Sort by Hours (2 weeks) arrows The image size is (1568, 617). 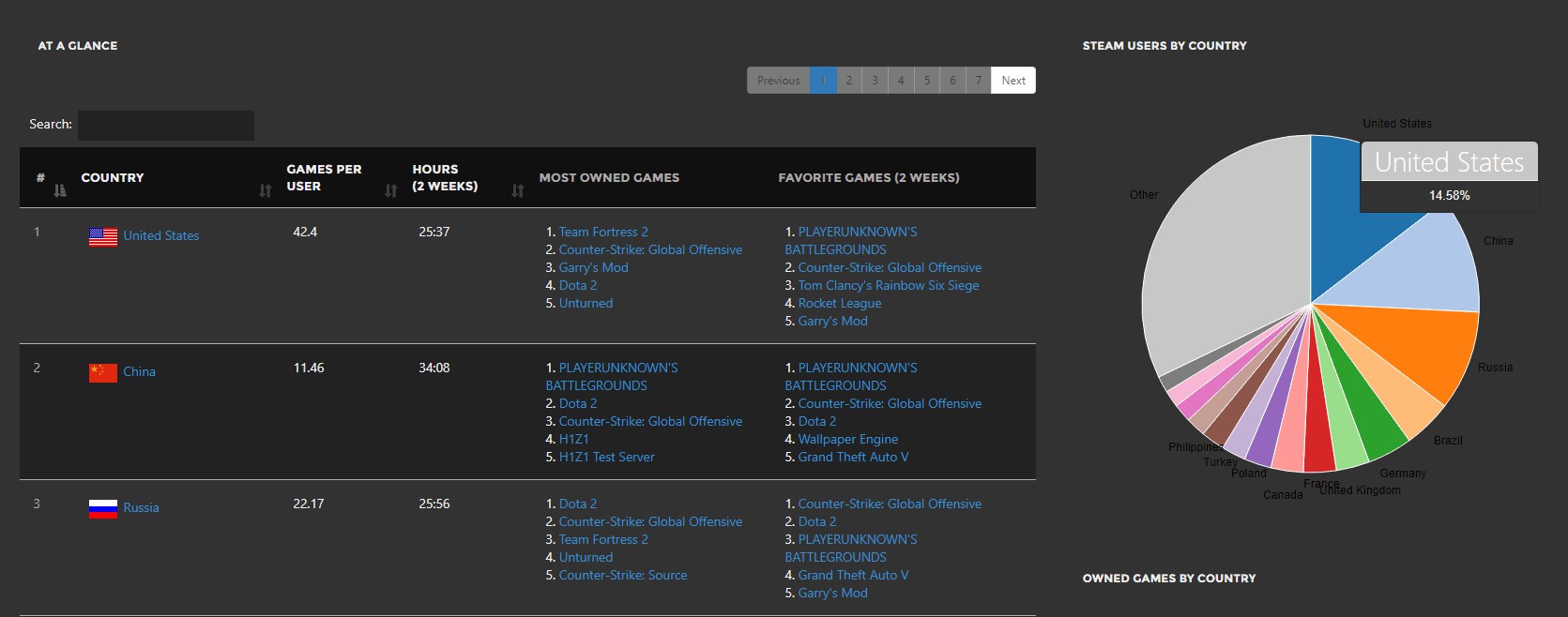pos(517,190)
